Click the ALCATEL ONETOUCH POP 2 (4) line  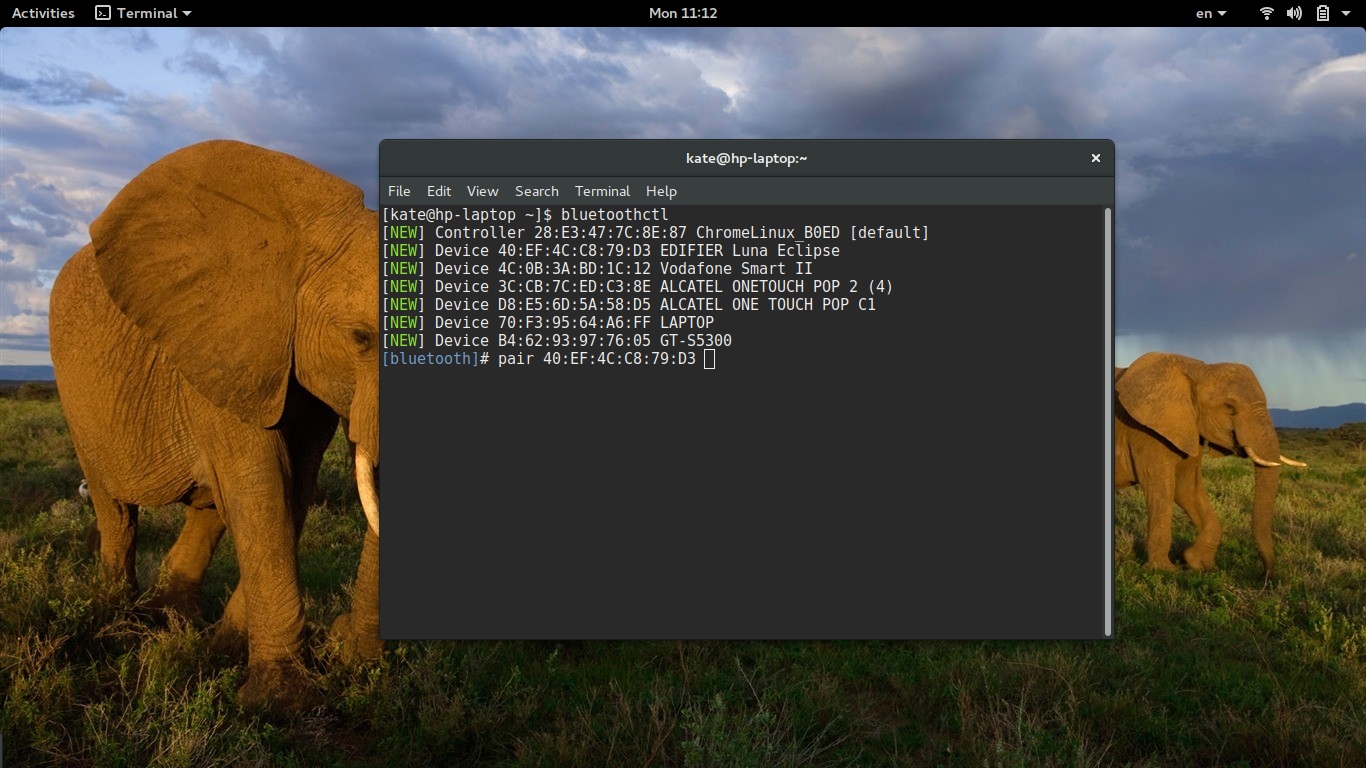click(638, 287)
